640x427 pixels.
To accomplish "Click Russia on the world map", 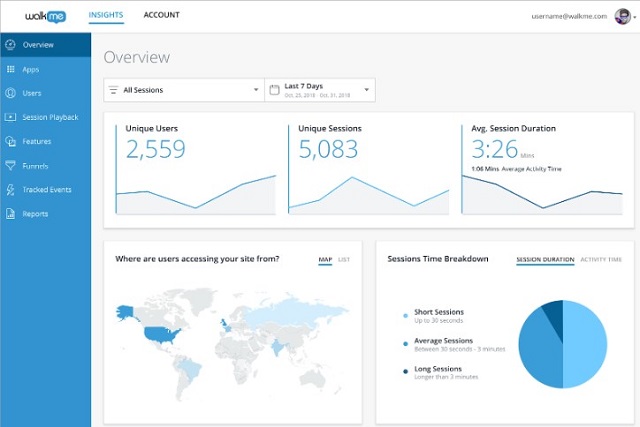I will point(294,312).
